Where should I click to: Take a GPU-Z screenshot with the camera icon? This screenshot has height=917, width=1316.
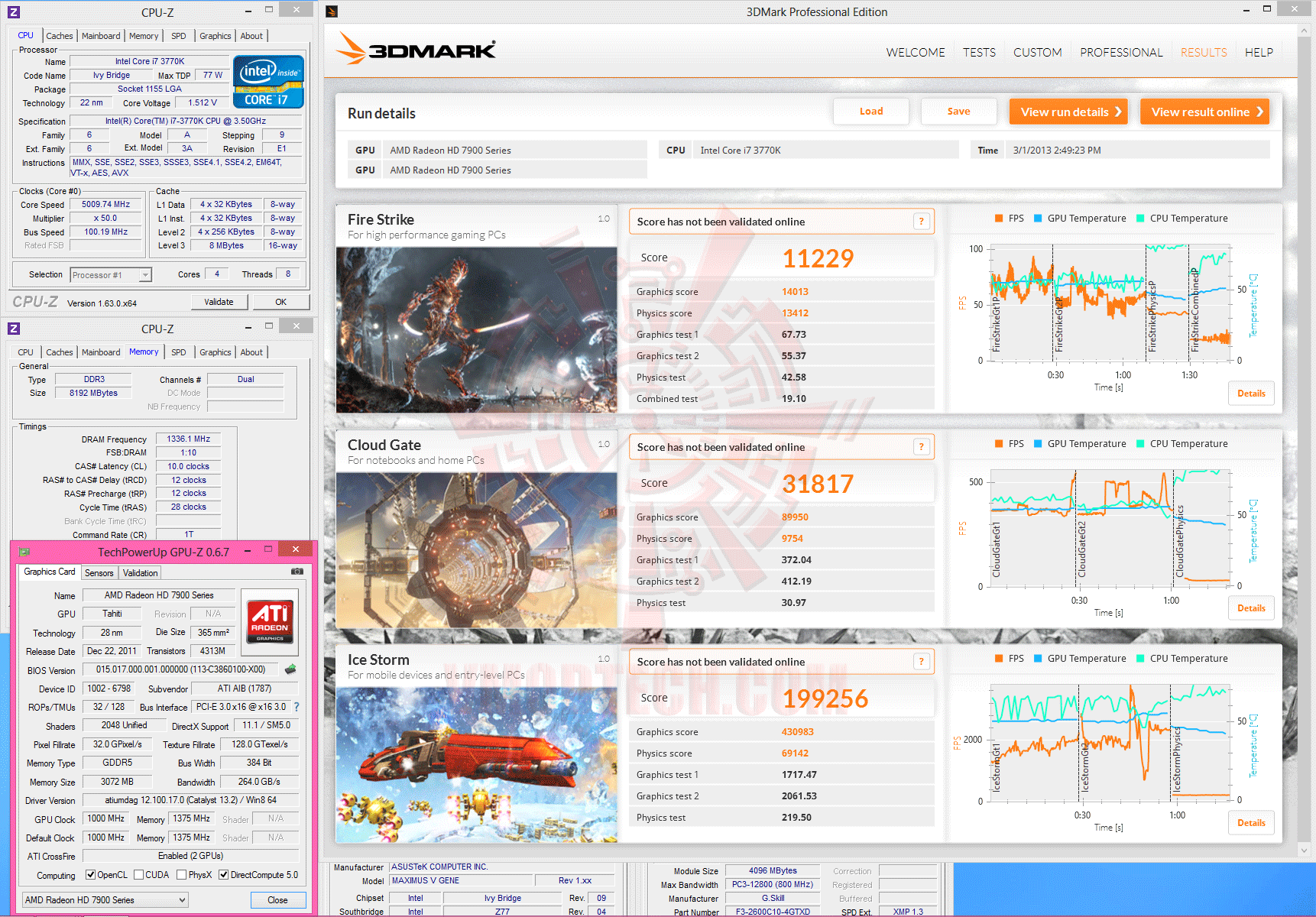pos(297,572)
